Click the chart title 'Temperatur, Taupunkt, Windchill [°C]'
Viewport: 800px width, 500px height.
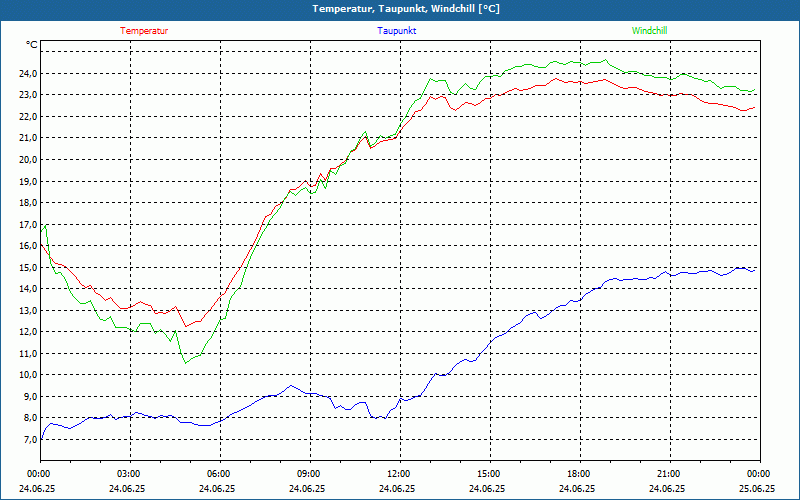(x=406, y=9)
